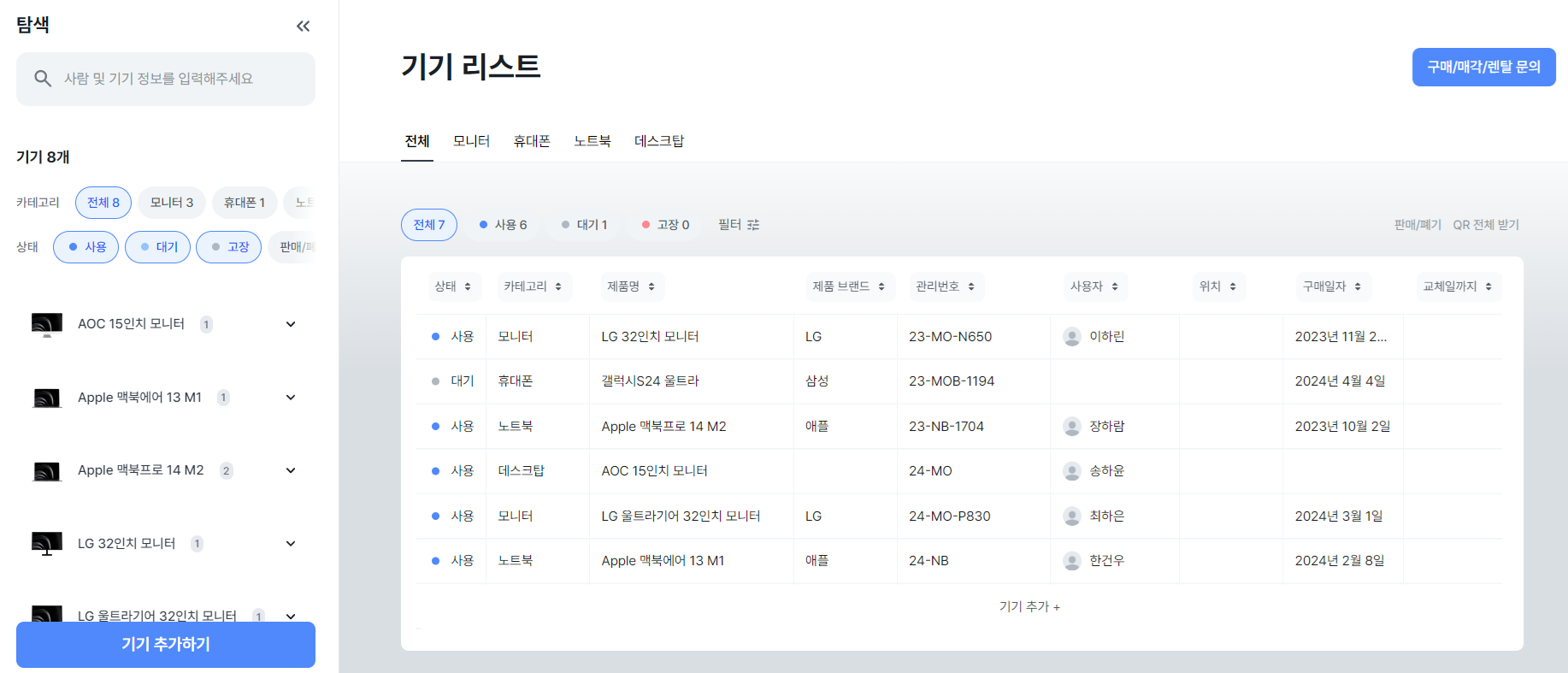Viewport: 1568px width, 673px height.
Task: Click the AOC 15인치 모니터 thumbnail
Action: [47, 324]
